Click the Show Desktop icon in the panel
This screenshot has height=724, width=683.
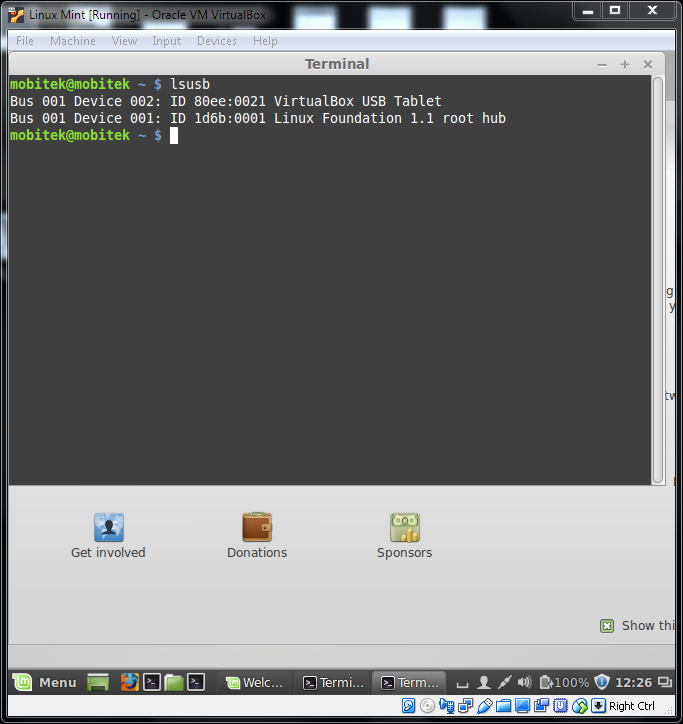(98, 682)
